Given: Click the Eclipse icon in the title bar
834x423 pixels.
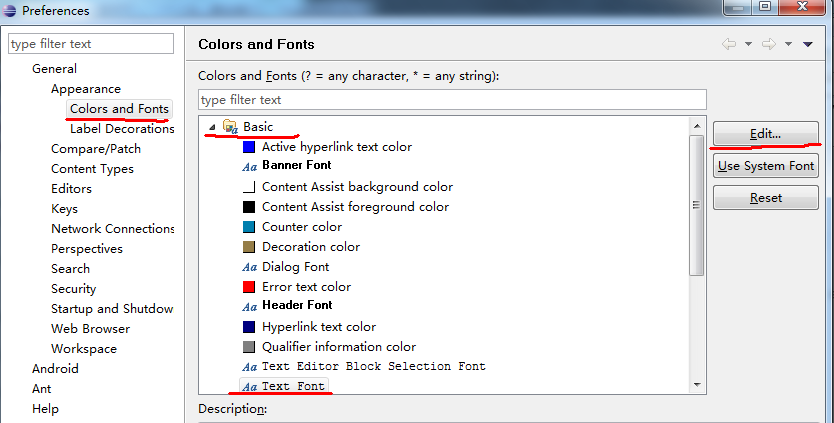Looking at the screenshot, I should coord(11,11).
